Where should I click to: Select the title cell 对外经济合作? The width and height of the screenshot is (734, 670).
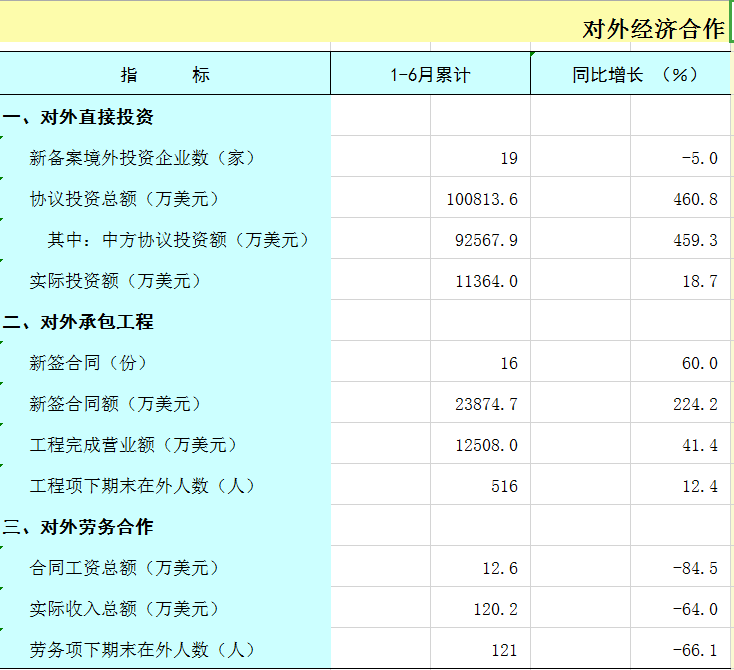(654, 29)
